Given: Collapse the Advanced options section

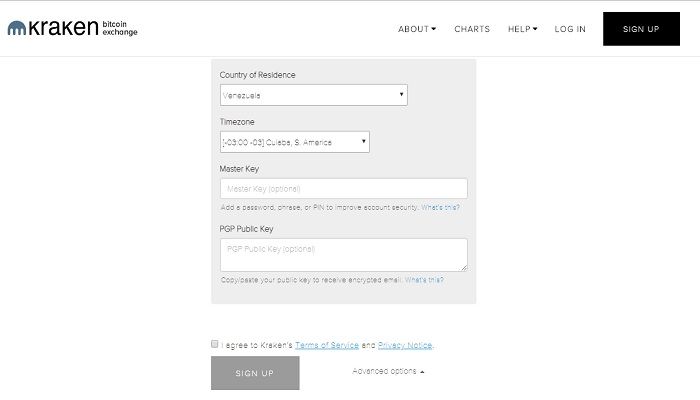Looking at the screenshot, I should point(388,371).
